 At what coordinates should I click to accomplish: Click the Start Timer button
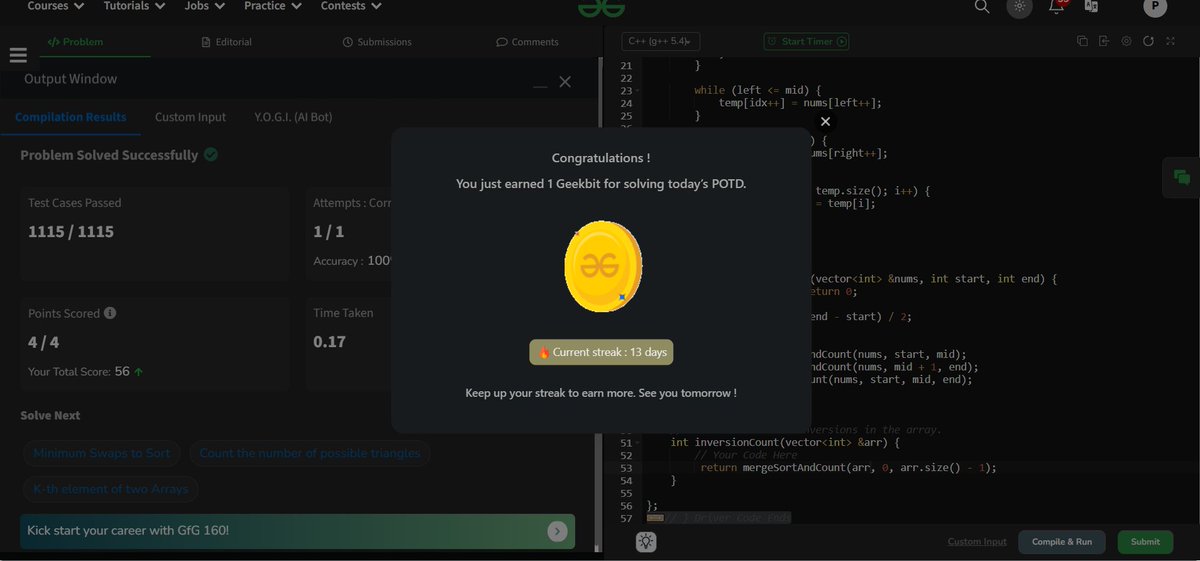point(807,42)
